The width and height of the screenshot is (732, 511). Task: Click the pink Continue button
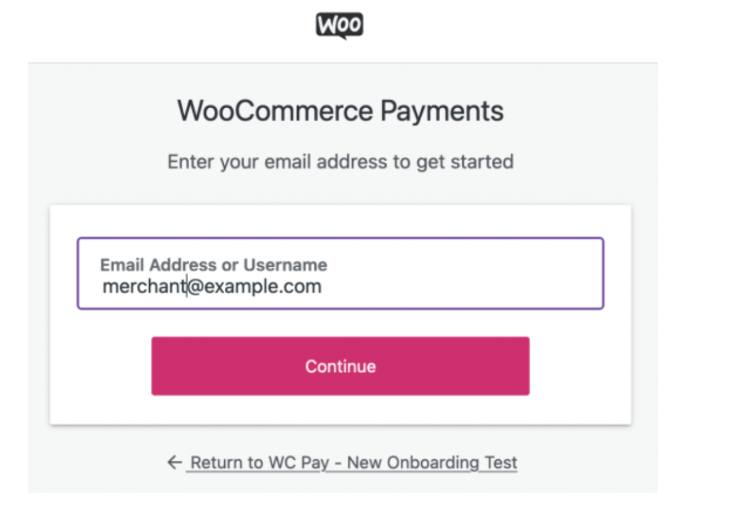[340, 366]
